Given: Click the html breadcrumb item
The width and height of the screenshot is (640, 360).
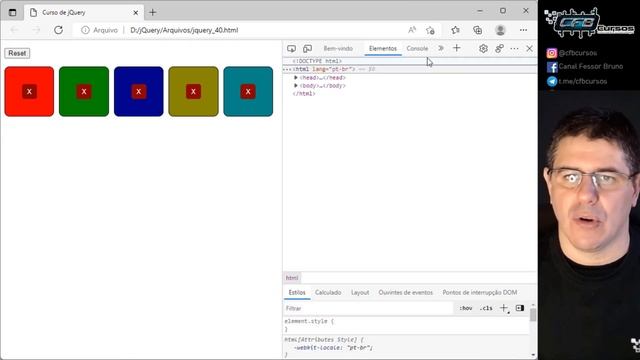Looking at the screenshot, I should [x=292, y=278].
